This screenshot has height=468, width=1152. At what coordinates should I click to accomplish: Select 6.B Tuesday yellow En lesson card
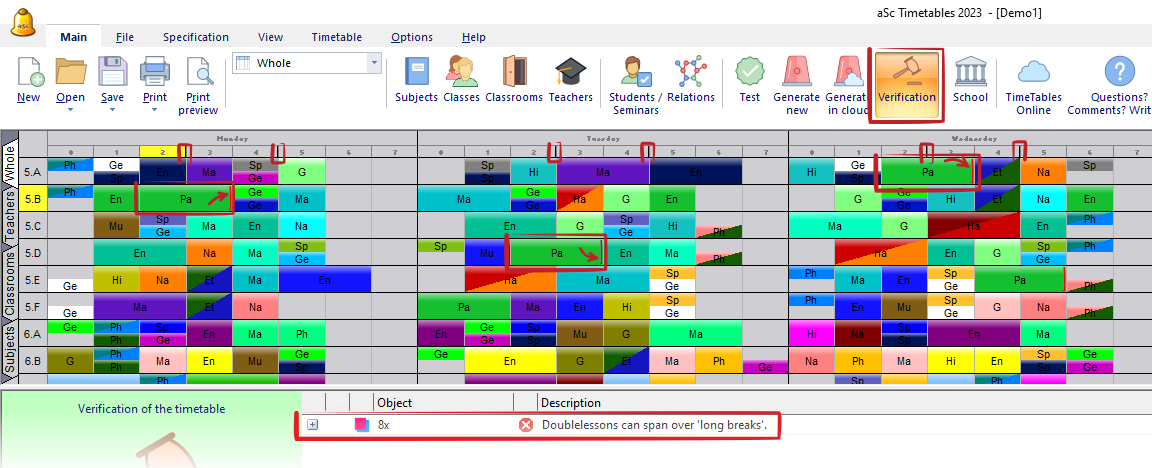pos(510,361)
